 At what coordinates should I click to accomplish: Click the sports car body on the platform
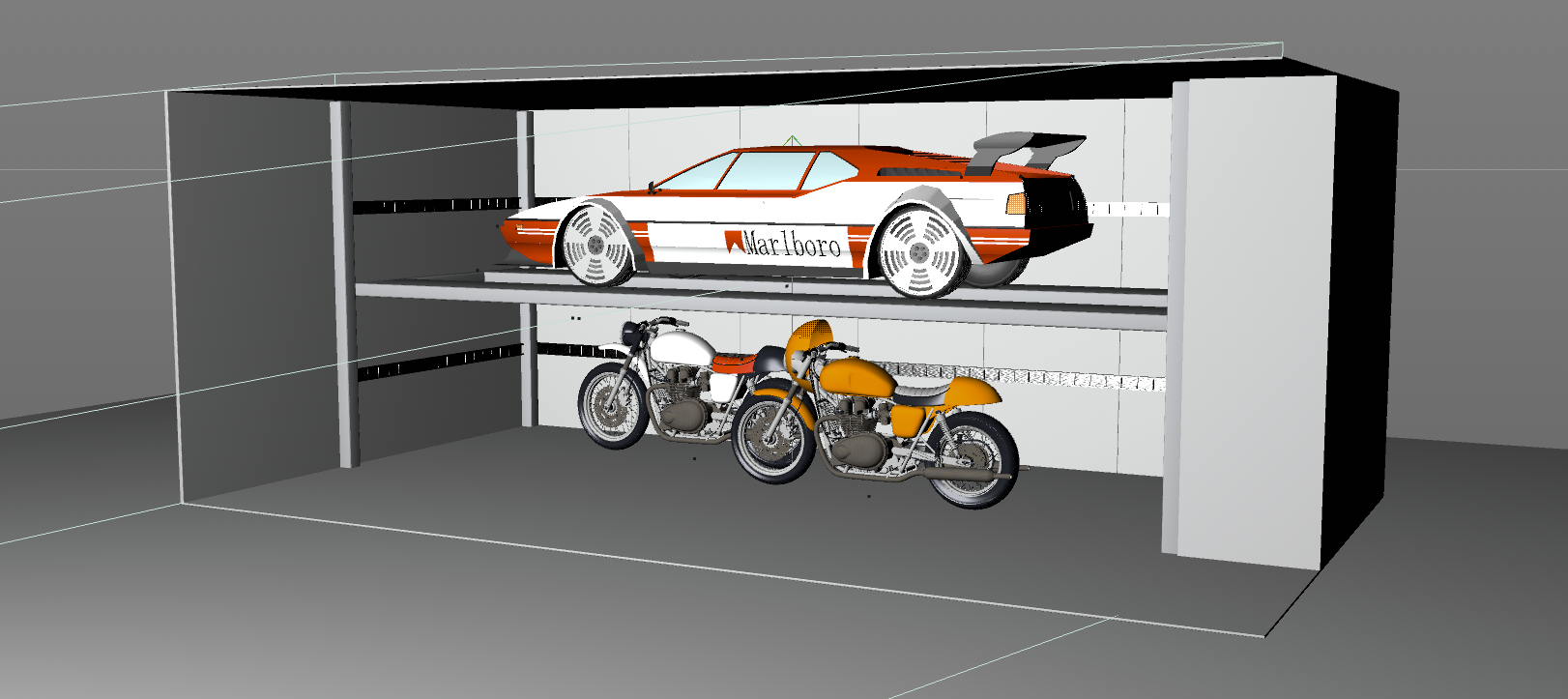[793, 220]
